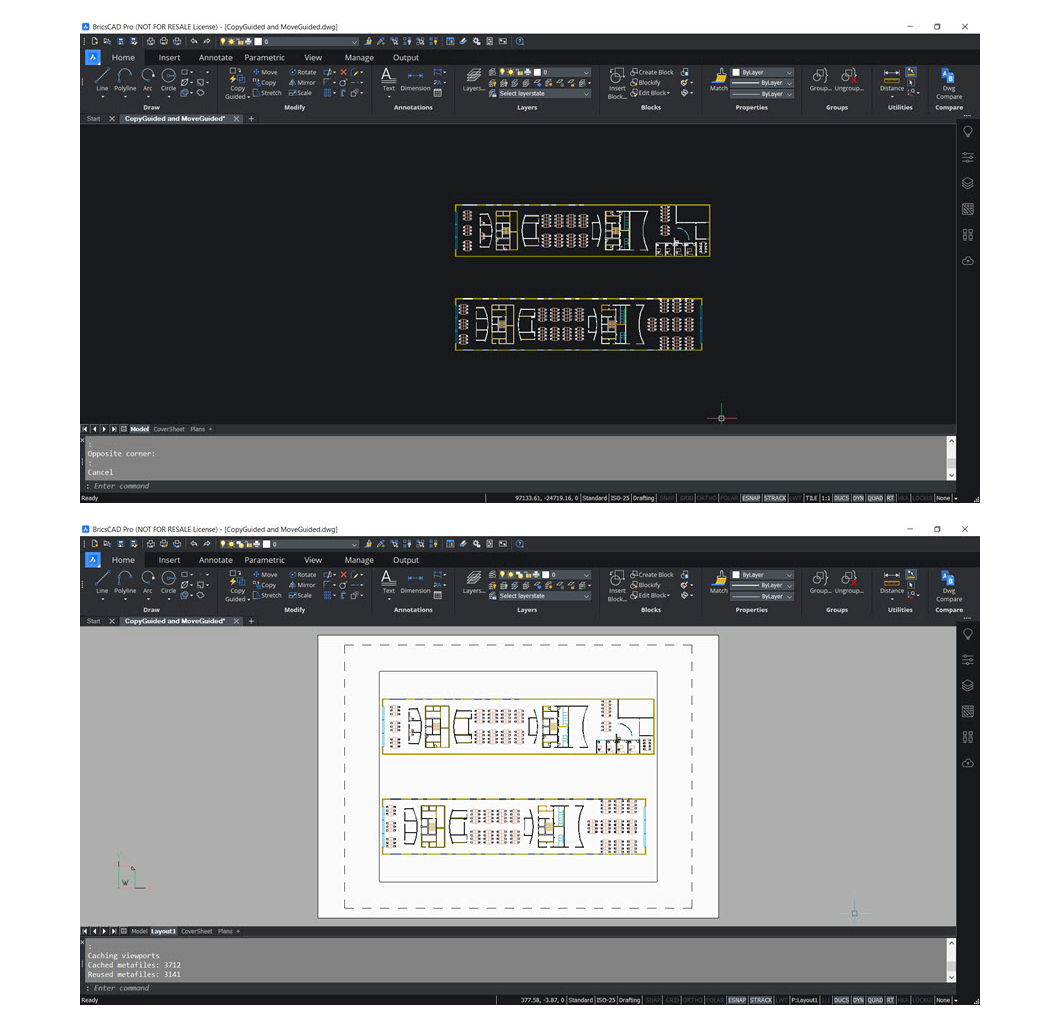The image size is (1060, 1025).
Task: Open cloud icon in upper window sidebar
Action: (x=968, y=261)
